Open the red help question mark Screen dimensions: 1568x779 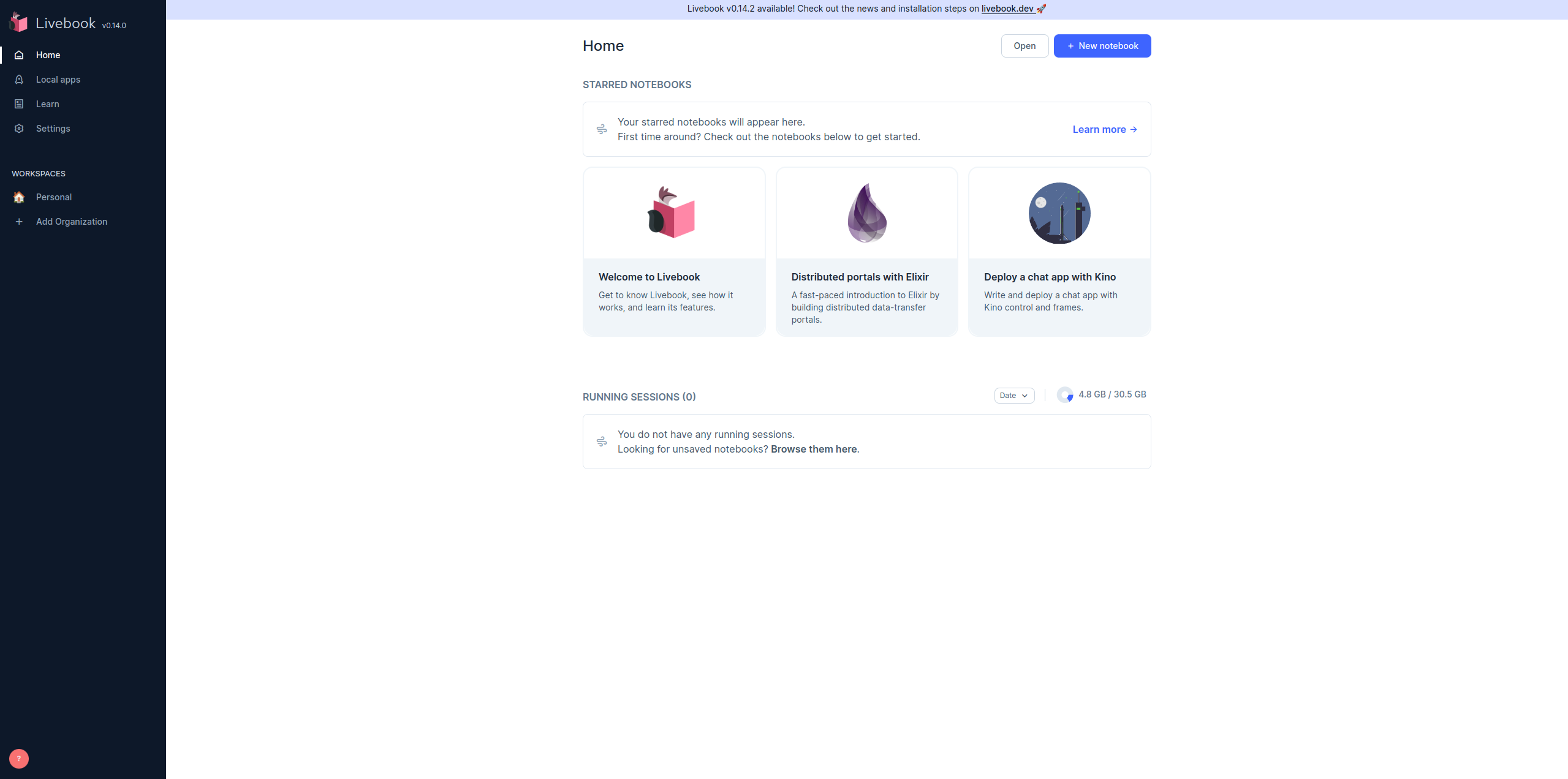[19, 759]
